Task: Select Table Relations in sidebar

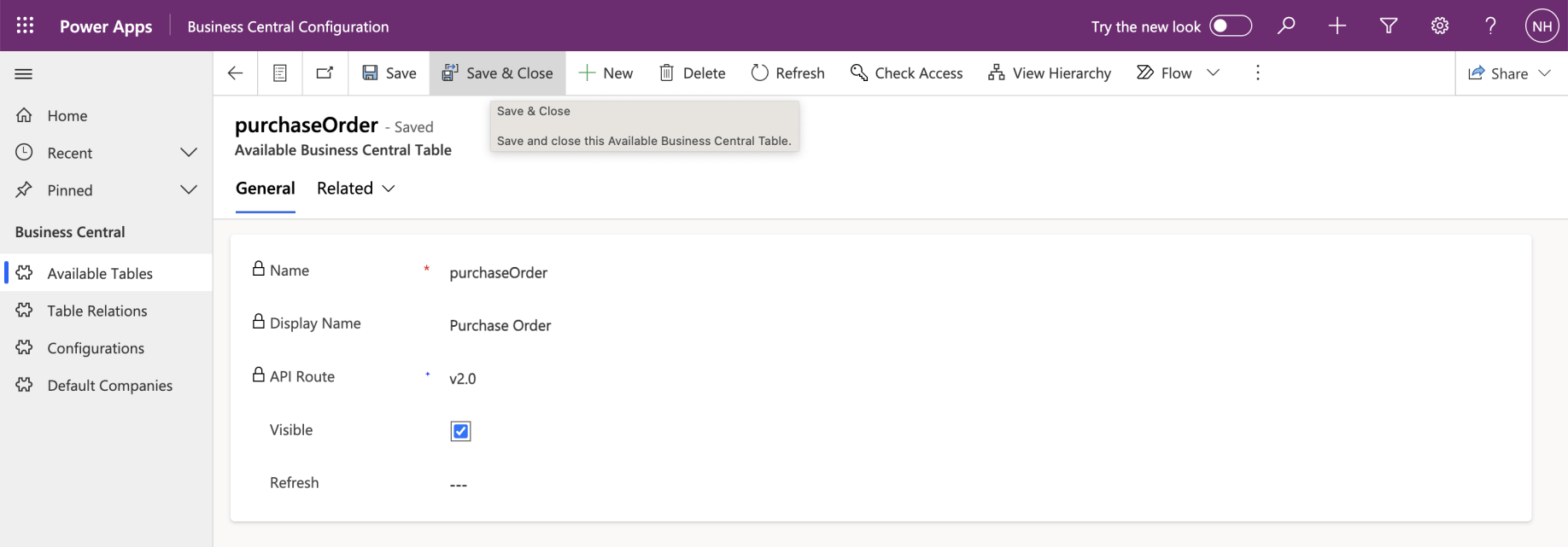Action: (97, 311)
